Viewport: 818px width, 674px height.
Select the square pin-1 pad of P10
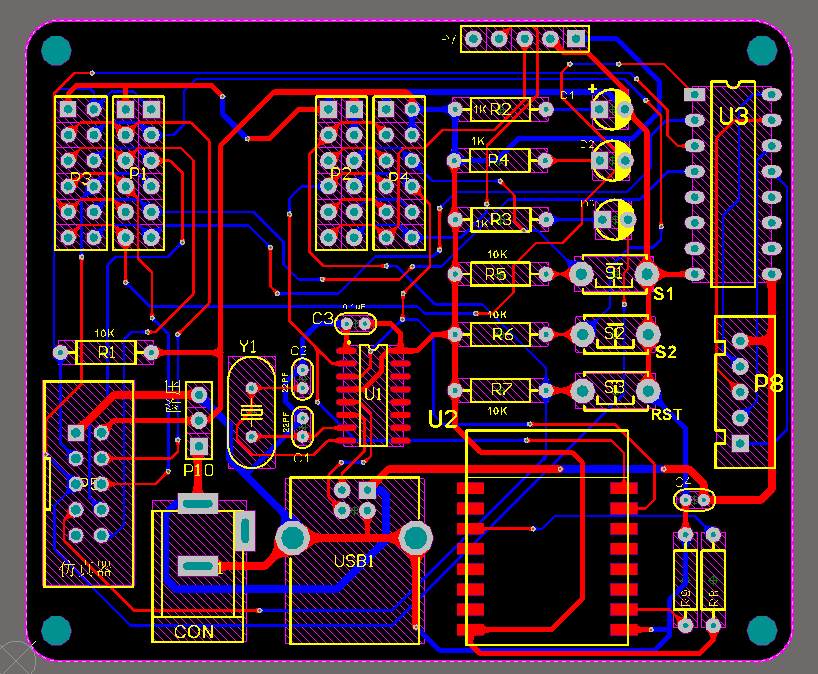(x=199, y=446)
